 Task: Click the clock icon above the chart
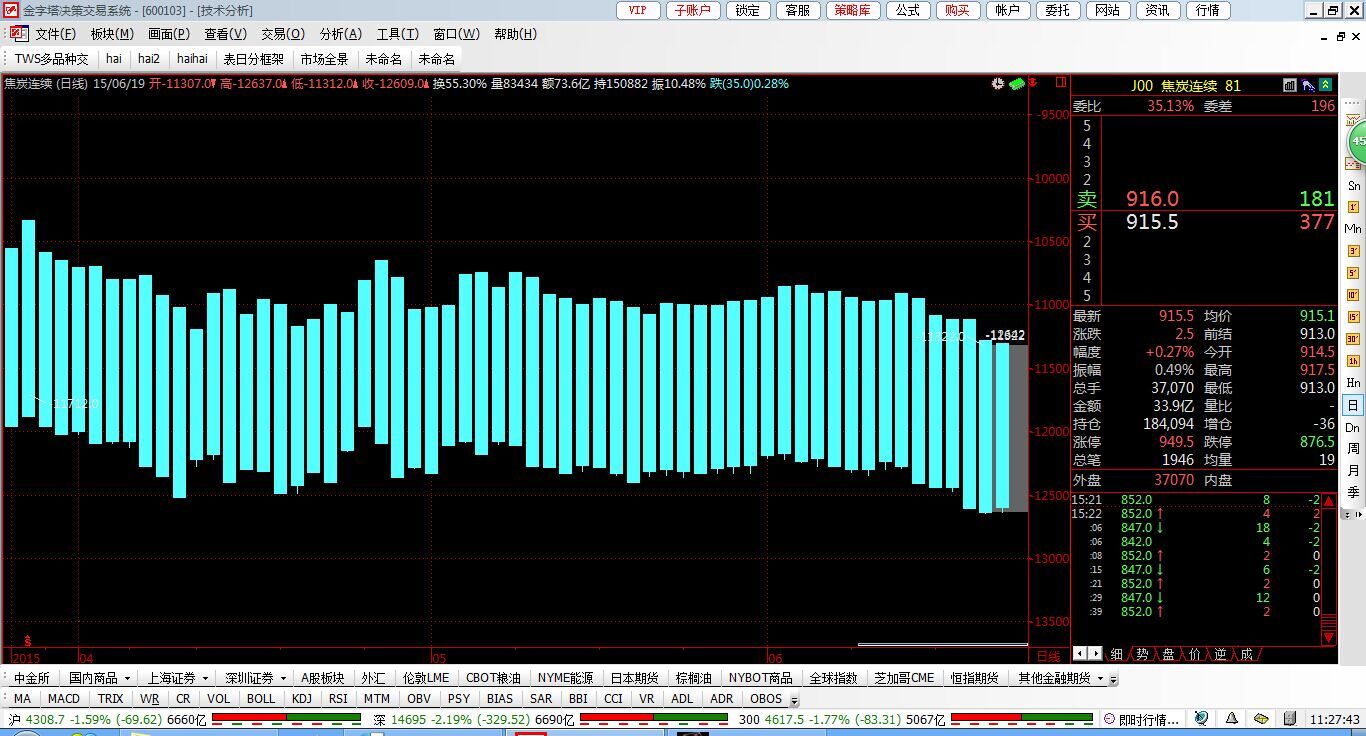[x=997, y=84]
